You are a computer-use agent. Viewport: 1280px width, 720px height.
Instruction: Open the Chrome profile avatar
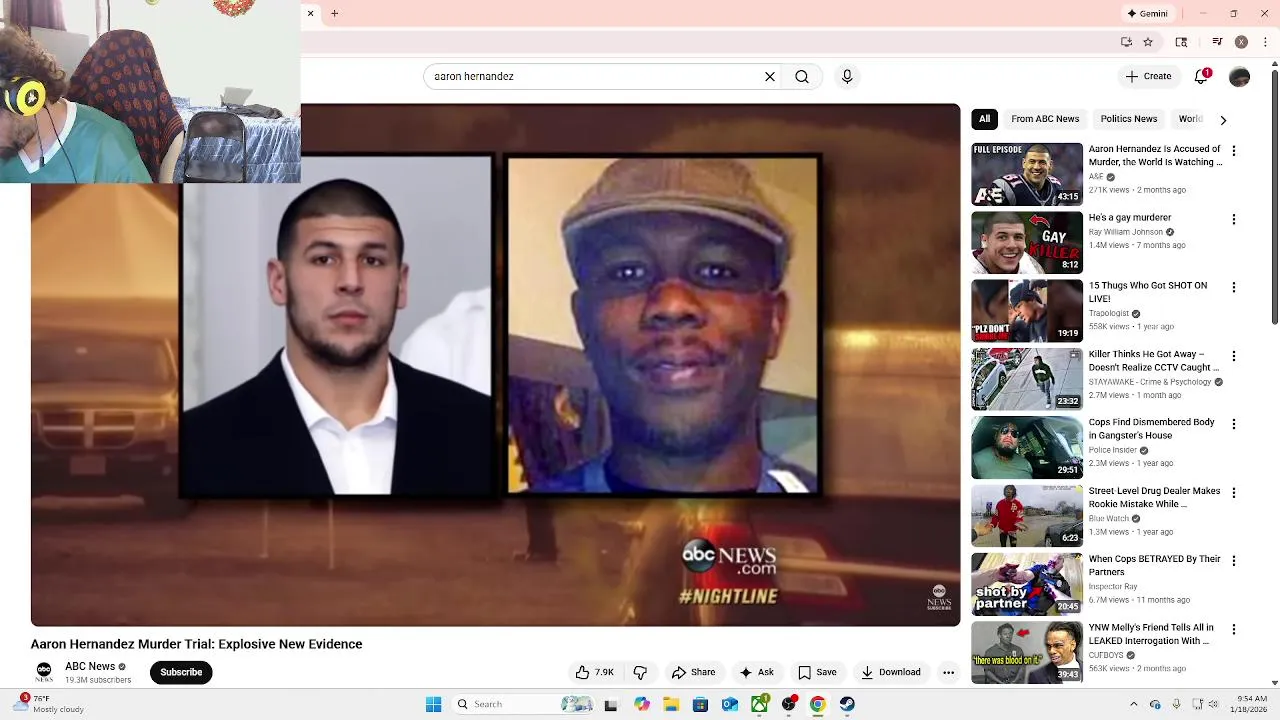coord(1241,42)
